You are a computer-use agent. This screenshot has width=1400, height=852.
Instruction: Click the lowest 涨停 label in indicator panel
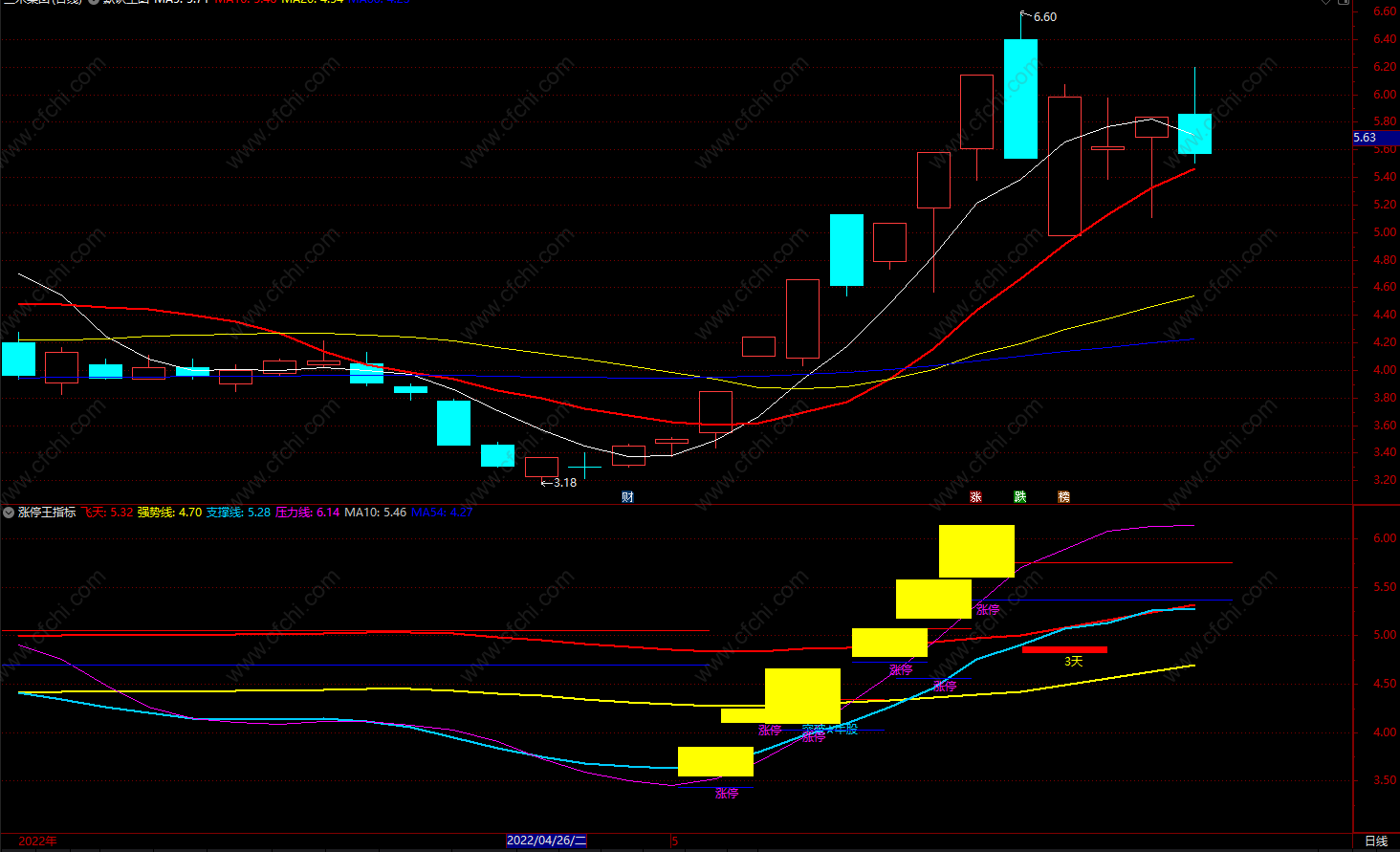point(727,794)
